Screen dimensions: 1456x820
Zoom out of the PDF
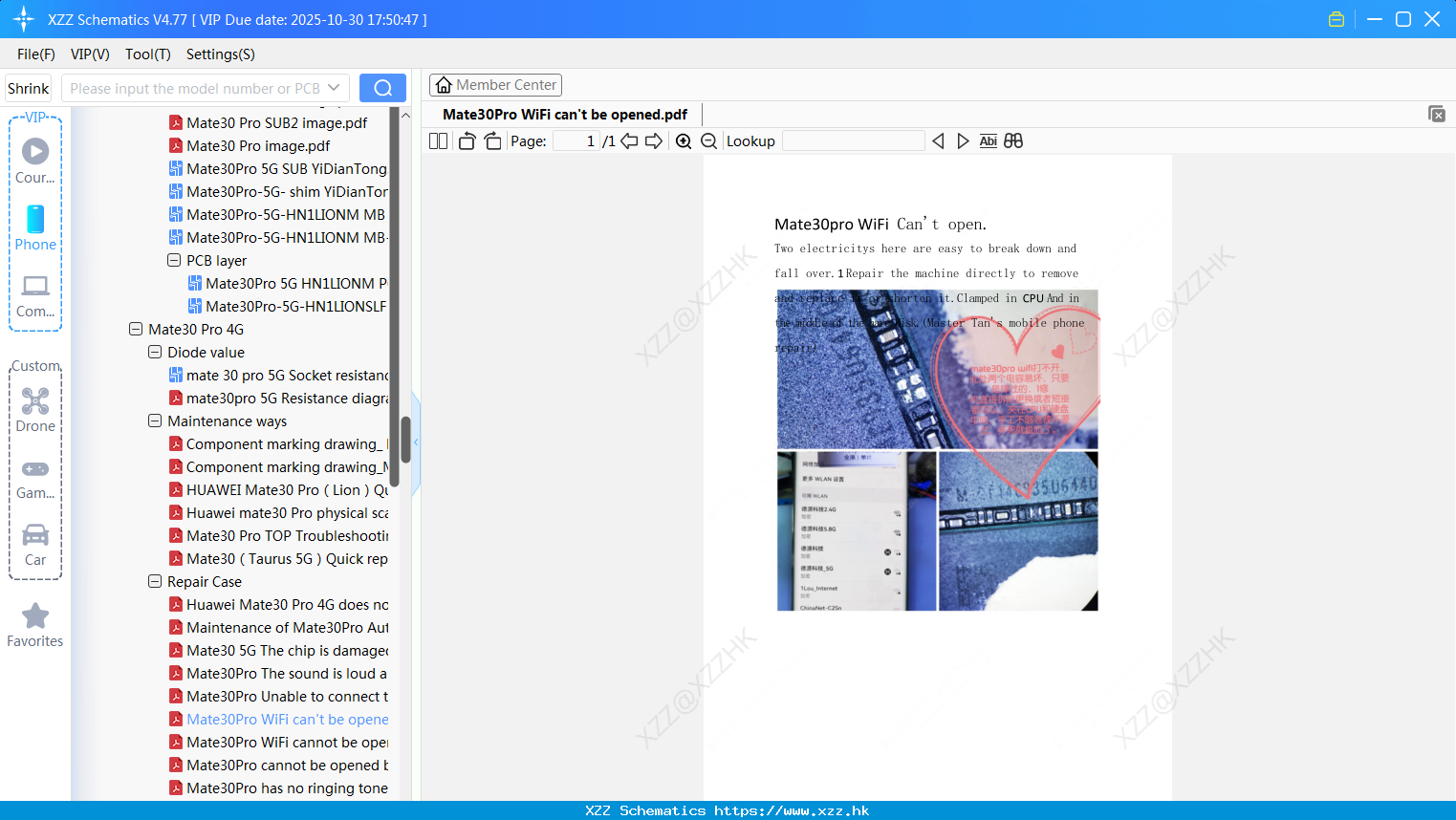[709, 141]
